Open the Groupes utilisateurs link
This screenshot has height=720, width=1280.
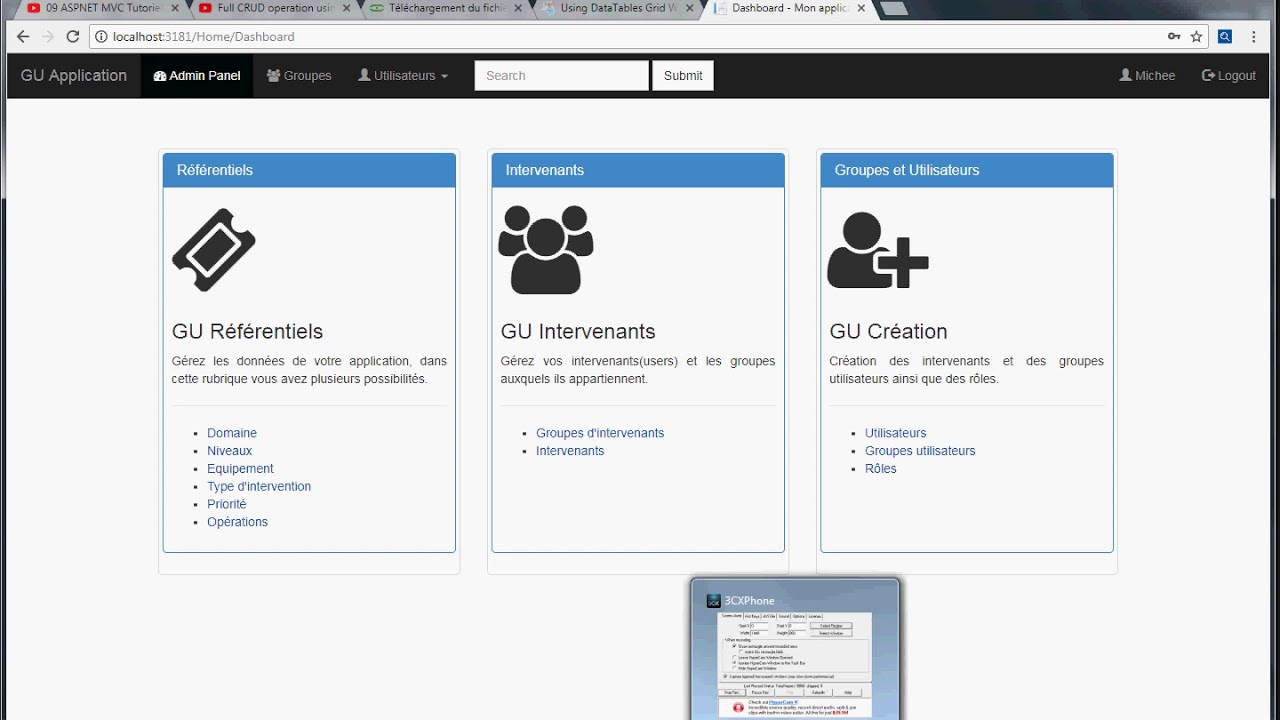[920, 451]
